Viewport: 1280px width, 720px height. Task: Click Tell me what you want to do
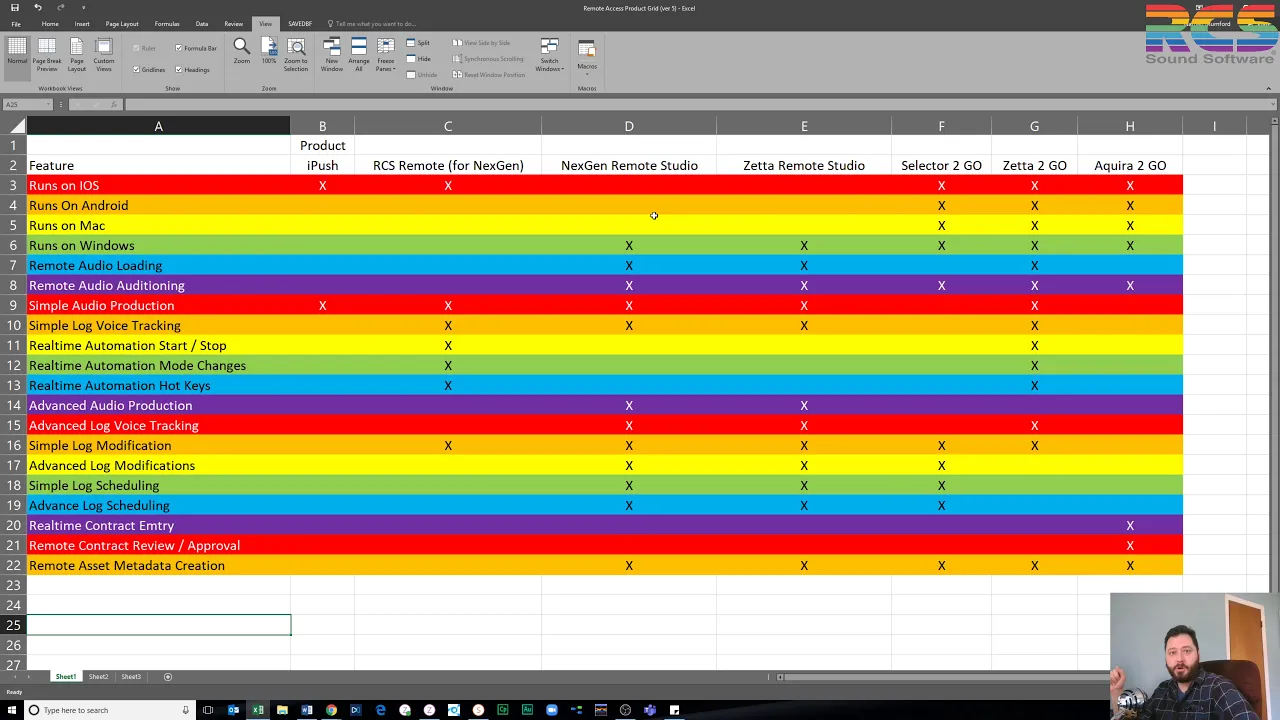click(x=375, y=24)
